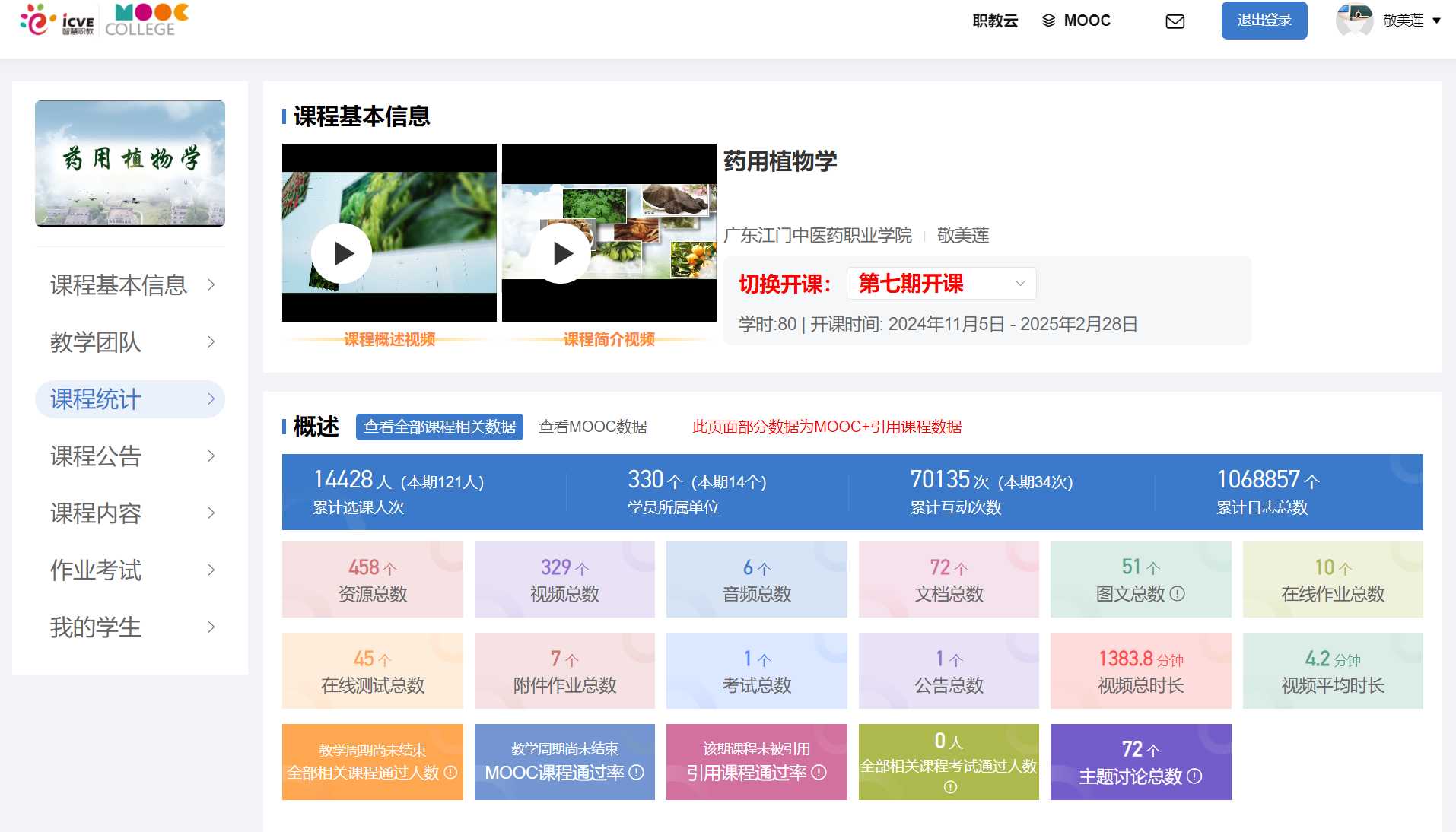Expand the 敬美莲 user menu arrow

pos(1436,21)
